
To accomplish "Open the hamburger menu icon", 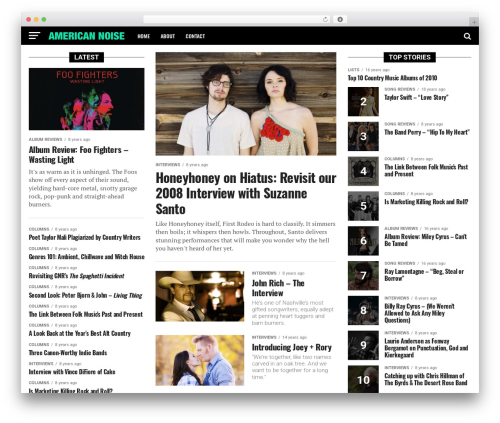I will tap(34, 36).
